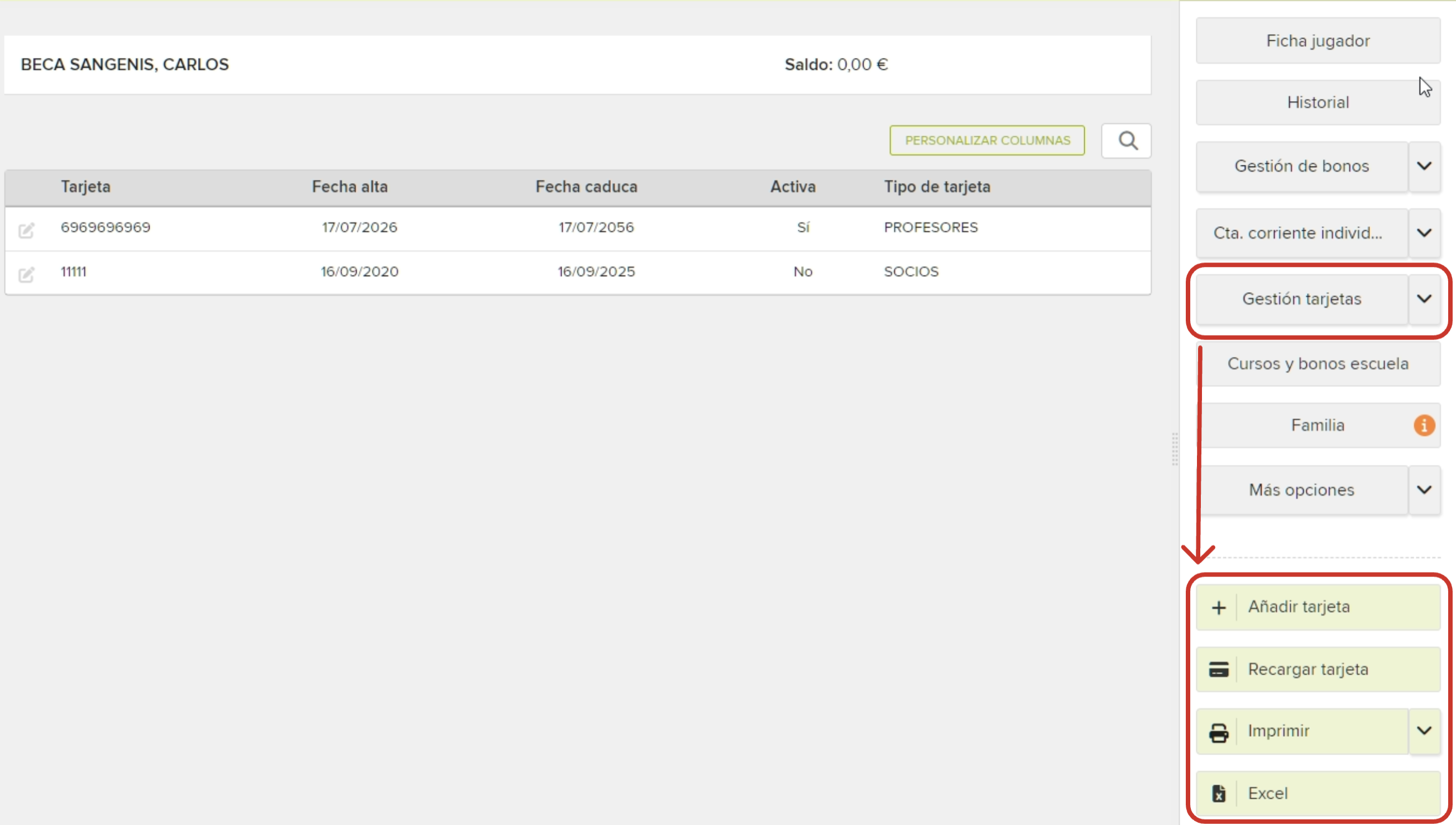Click the Excel file icon
The width and height of the screenshot is (1456, 825).
point(1219,794)
